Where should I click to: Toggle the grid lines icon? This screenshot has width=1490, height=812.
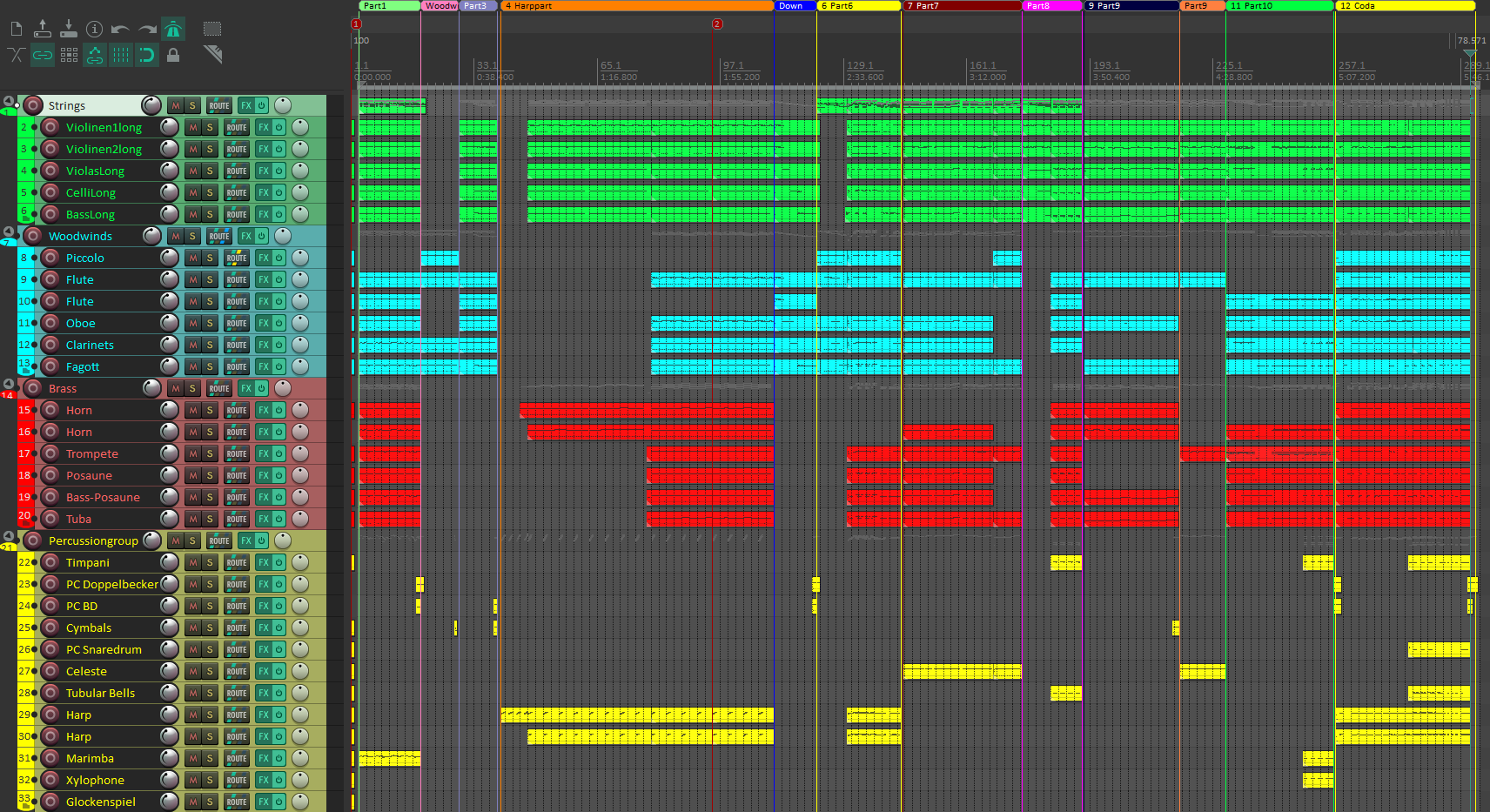(x=121, y=56)
